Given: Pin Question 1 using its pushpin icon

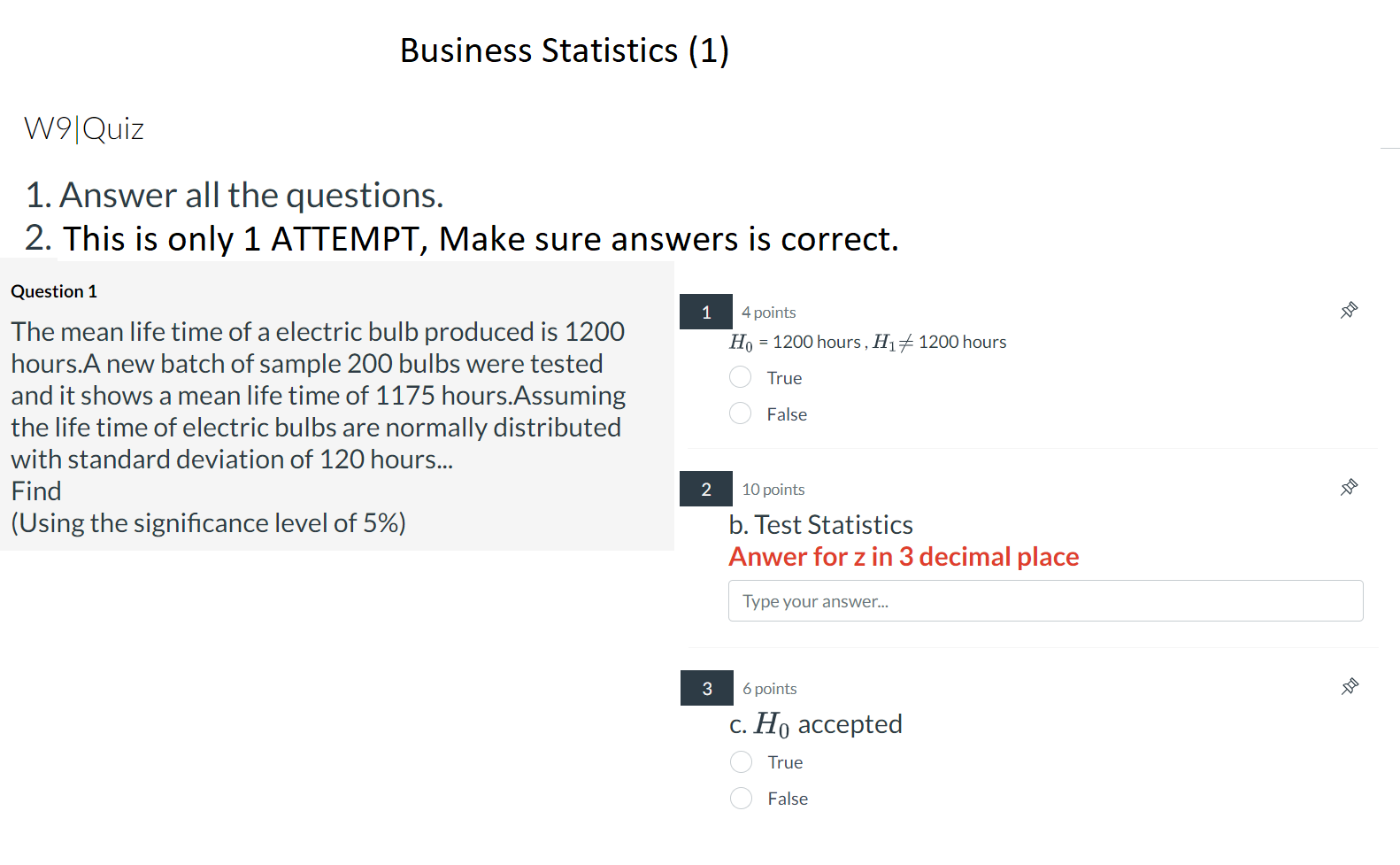Looking at the screenshot, I should tap(1349, 310).
